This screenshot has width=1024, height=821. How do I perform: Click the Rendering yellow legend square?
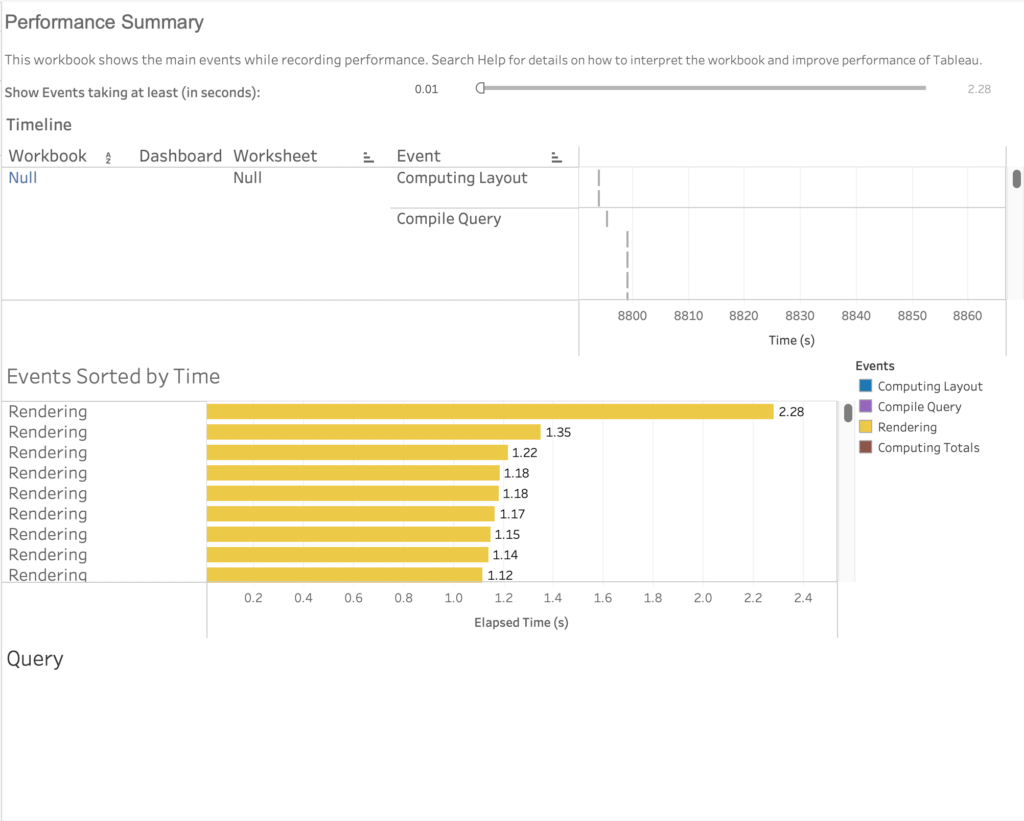point(865,427)
